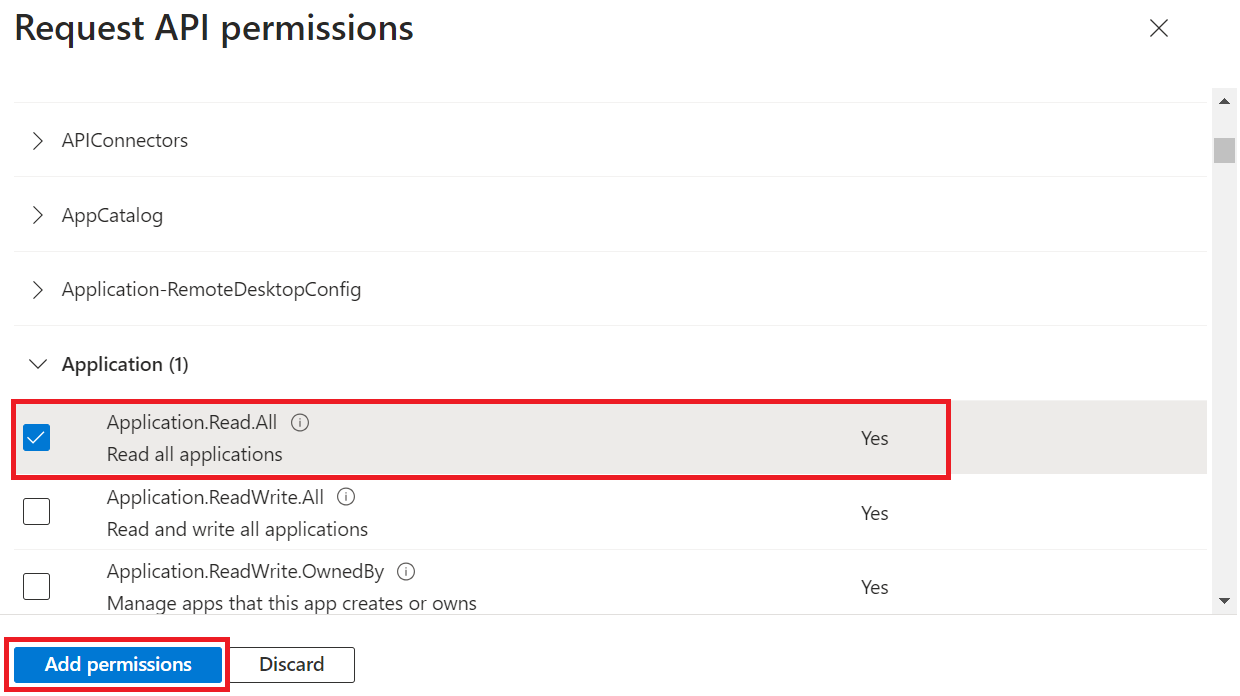Click the Application-RemoteDesktopConfig label
Viewport: 1240px width, 696px height.
[x=211, y=290]
